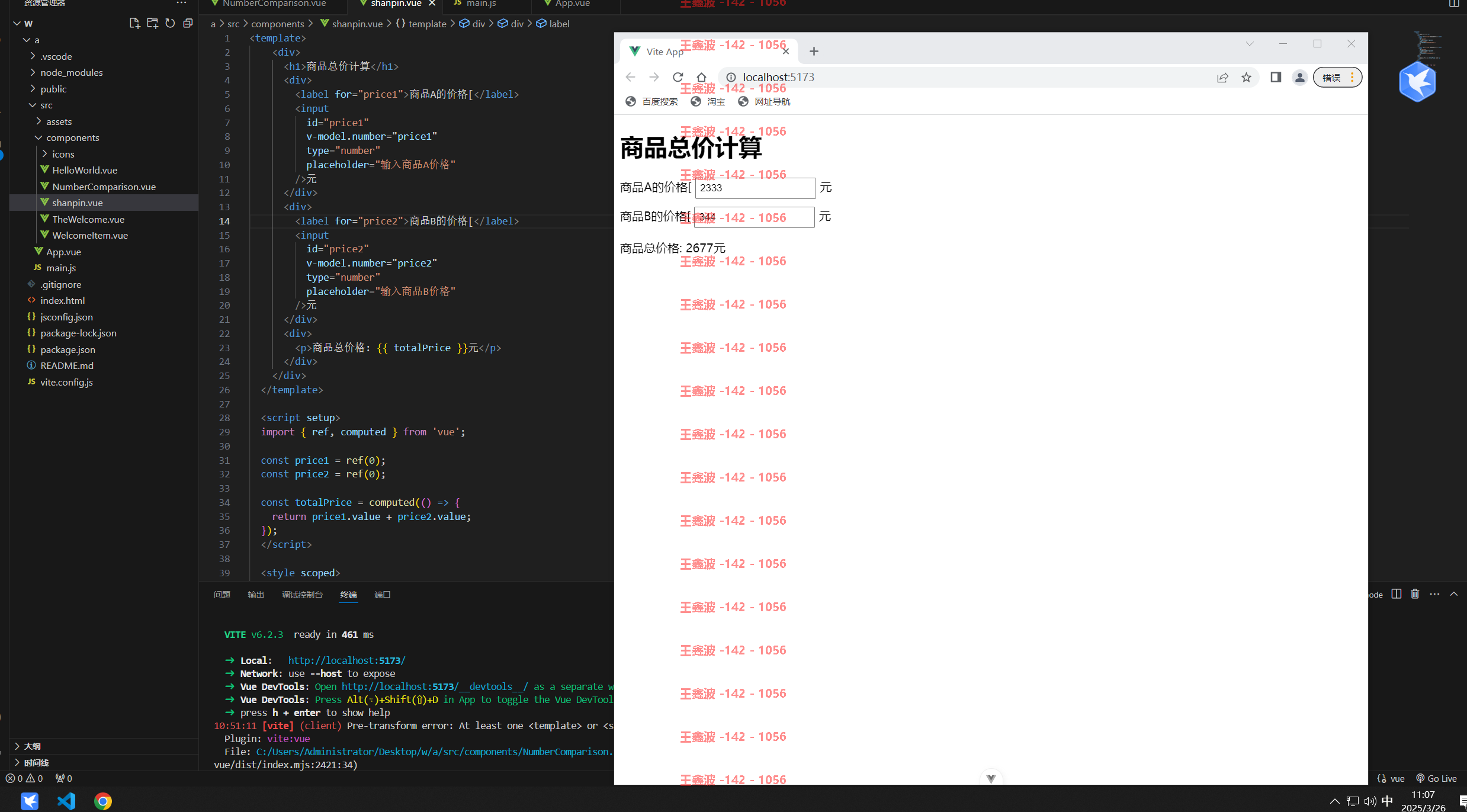Open Google Chrome from taskbar

pyautogui.click(x=103, y=801)
